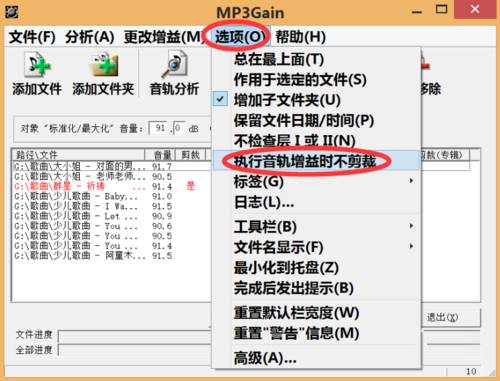The height and width of the screenshot is (381, 500).
Task: Click the target volume decimal field showing 0
Action: point(179,128)
